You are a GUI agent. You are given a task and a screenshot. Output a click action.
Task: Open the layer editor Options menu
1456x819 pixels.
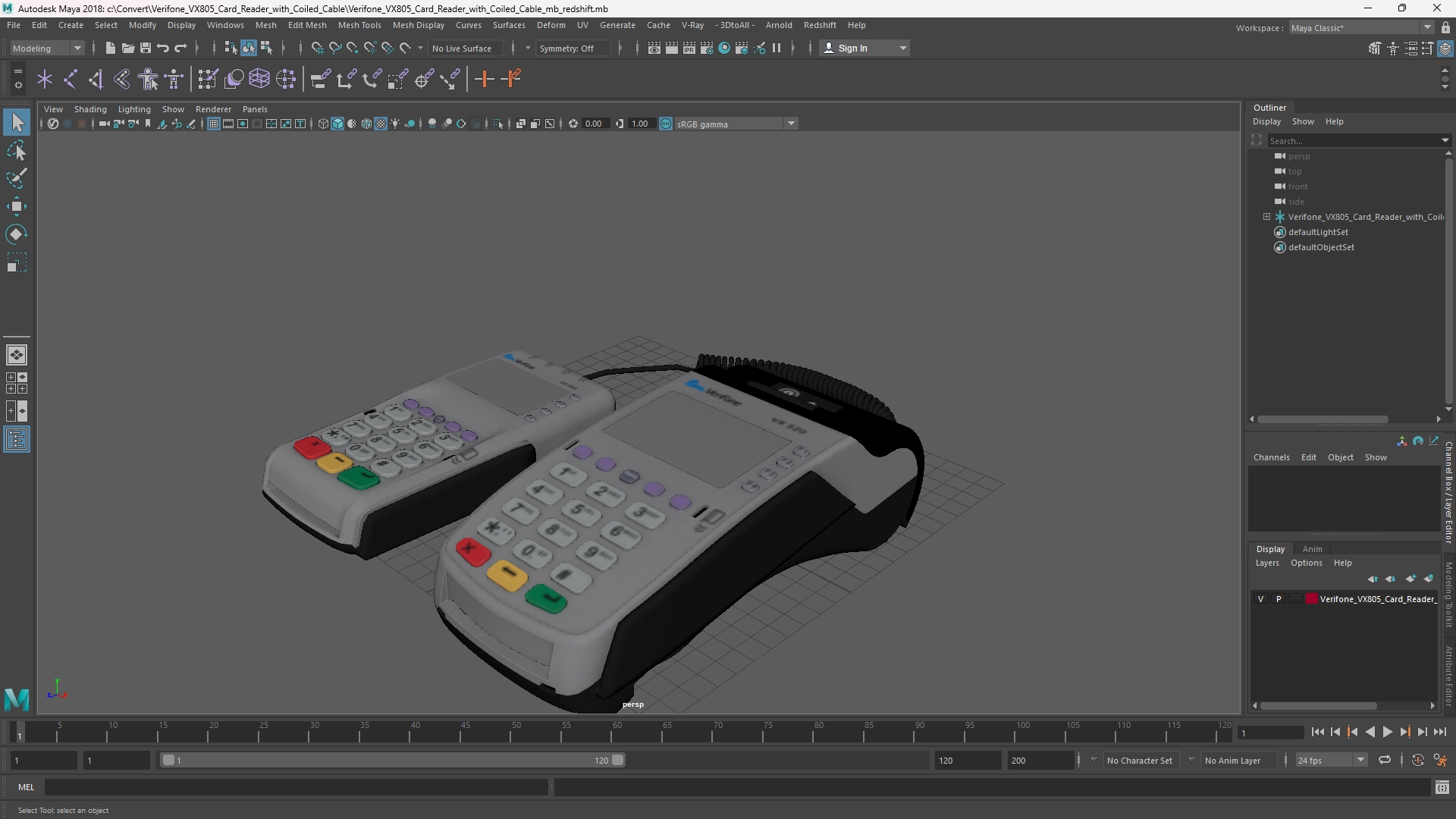1306,563
